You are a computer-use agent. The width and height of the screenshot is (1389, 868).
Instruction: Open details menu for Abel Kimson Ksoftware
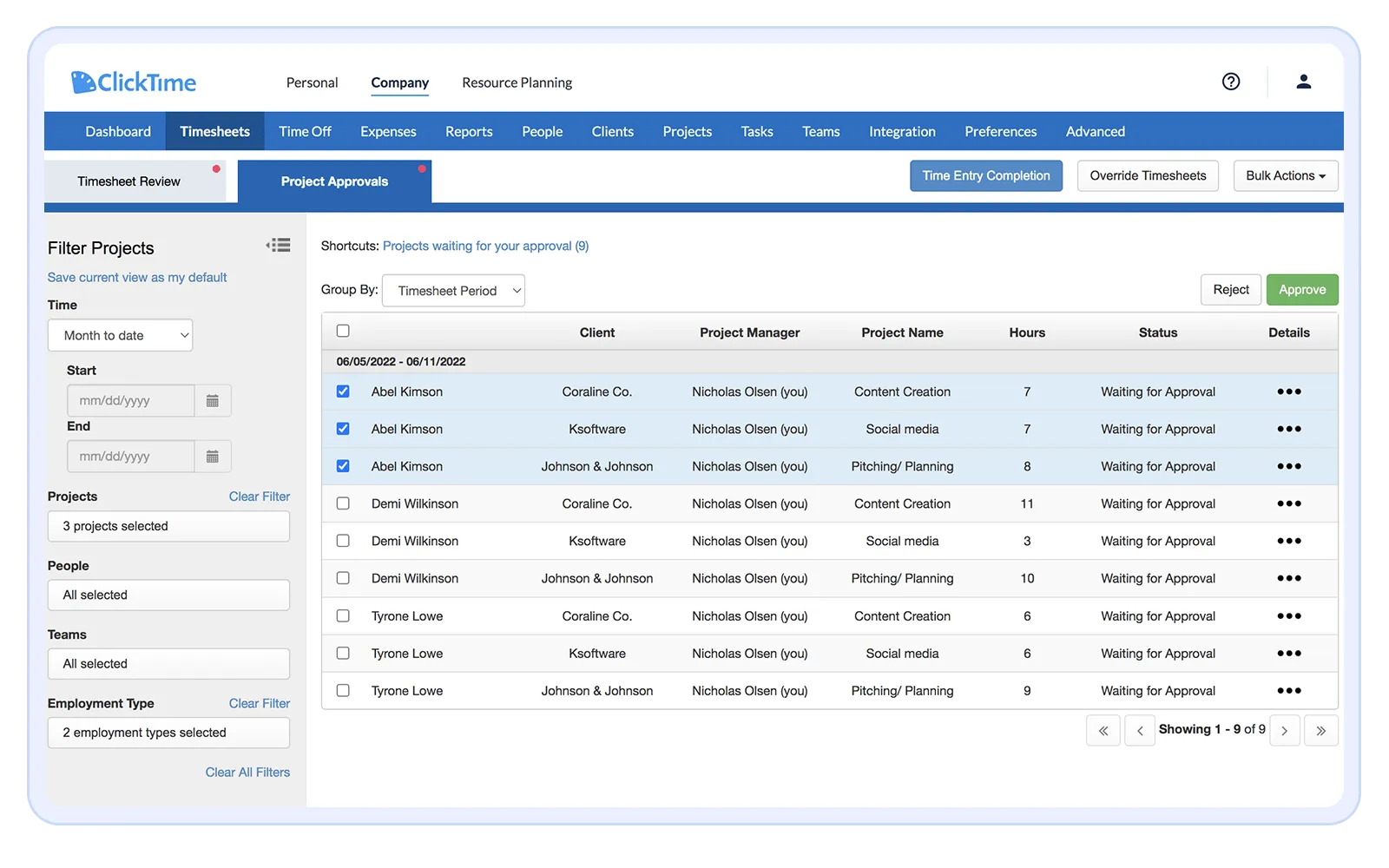tap(1289, 429)
